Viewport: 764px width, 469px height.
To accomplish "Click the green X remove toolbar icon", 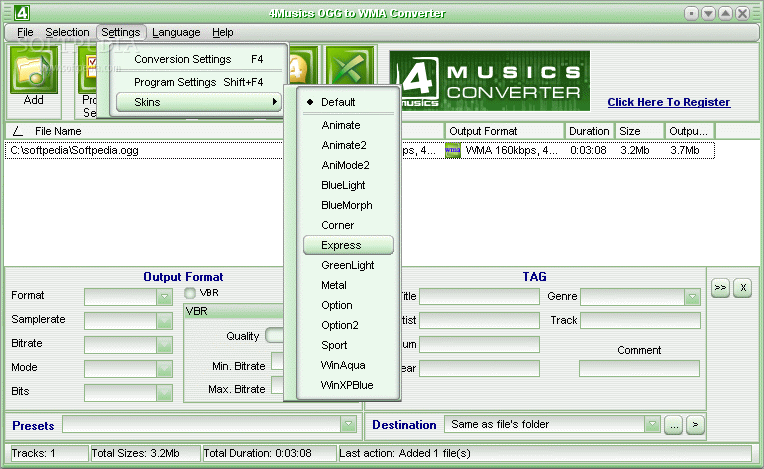I will (350, 67).
